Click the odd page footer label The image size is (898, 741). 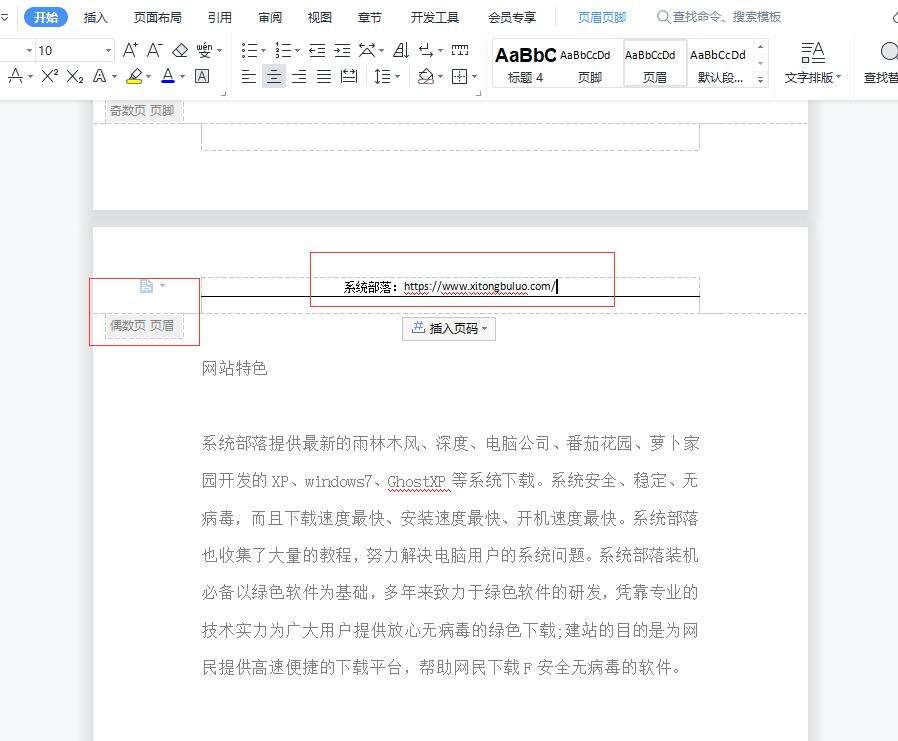coord(142,111)
